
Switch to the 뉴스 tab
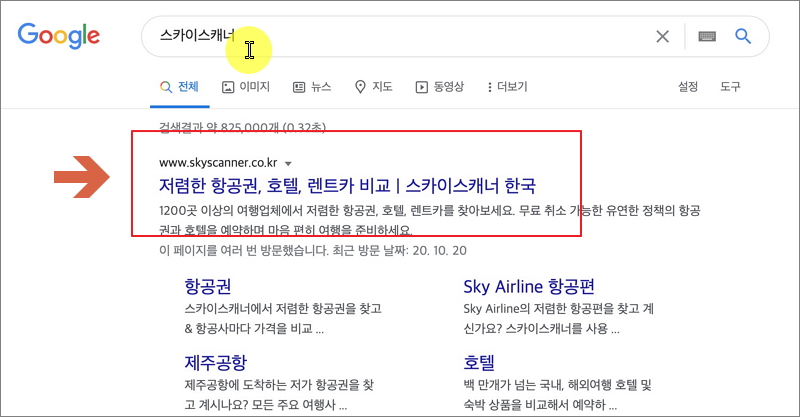[312, 87]
